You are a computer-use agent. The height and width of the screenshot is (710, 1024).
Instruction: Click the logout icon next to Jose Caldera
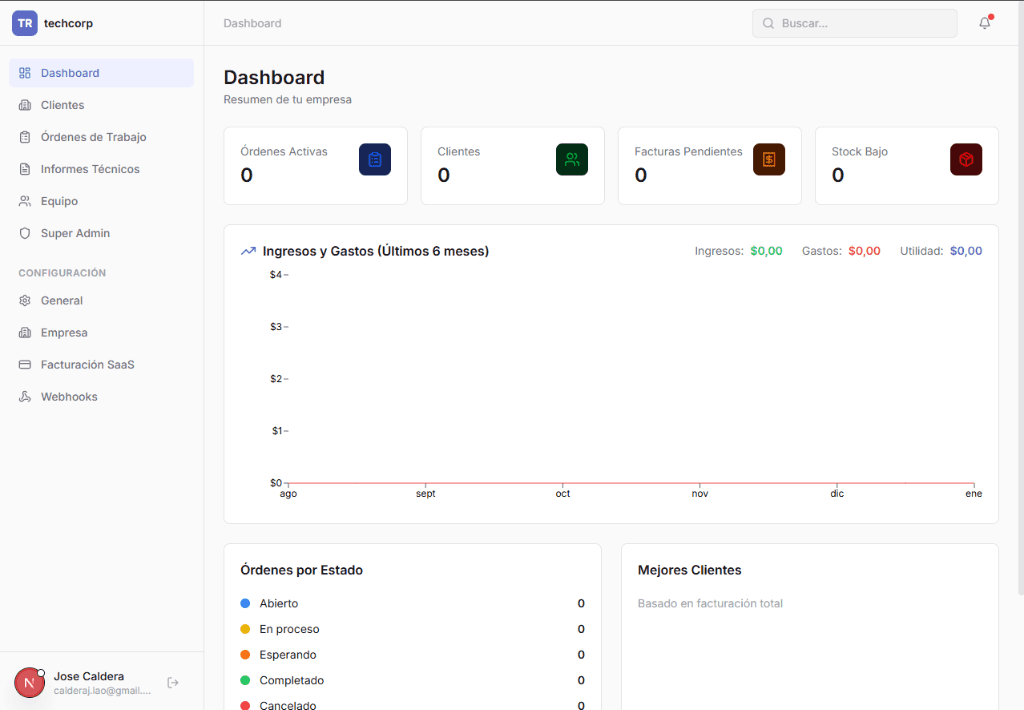[172, 682]
